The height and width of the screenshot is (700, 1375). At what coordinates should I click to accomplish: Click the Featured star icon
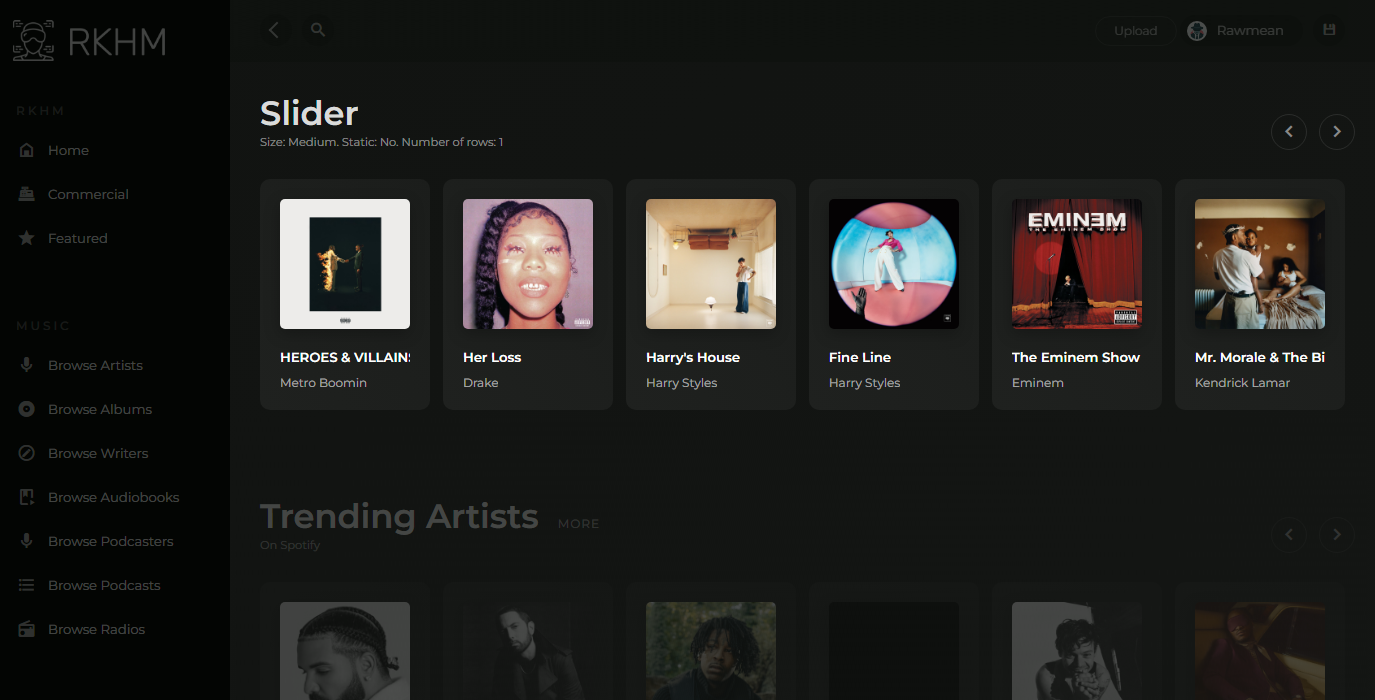click(27, 238)
